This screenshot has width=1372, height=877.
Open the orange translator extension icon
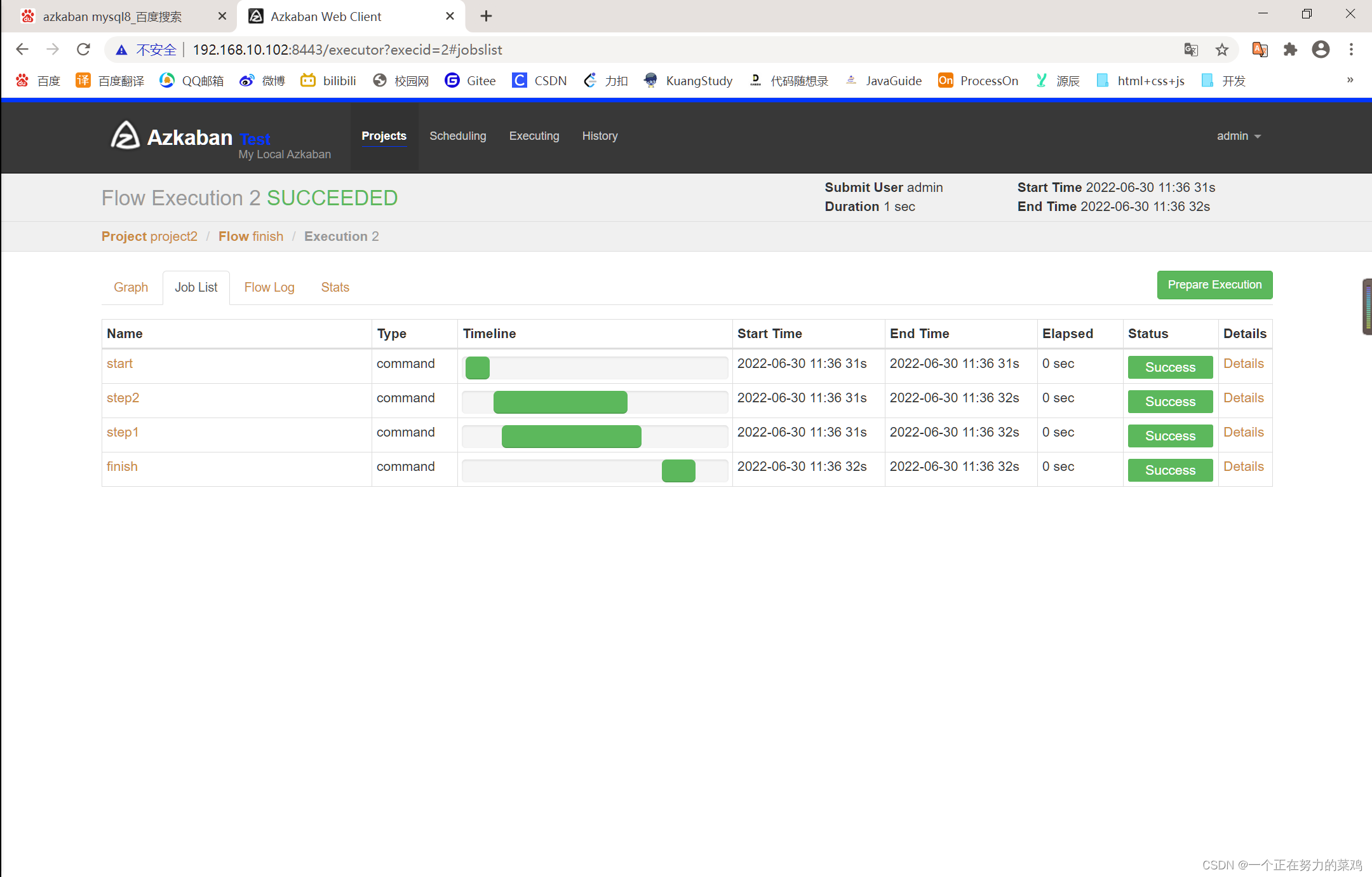pos(1260,50)
